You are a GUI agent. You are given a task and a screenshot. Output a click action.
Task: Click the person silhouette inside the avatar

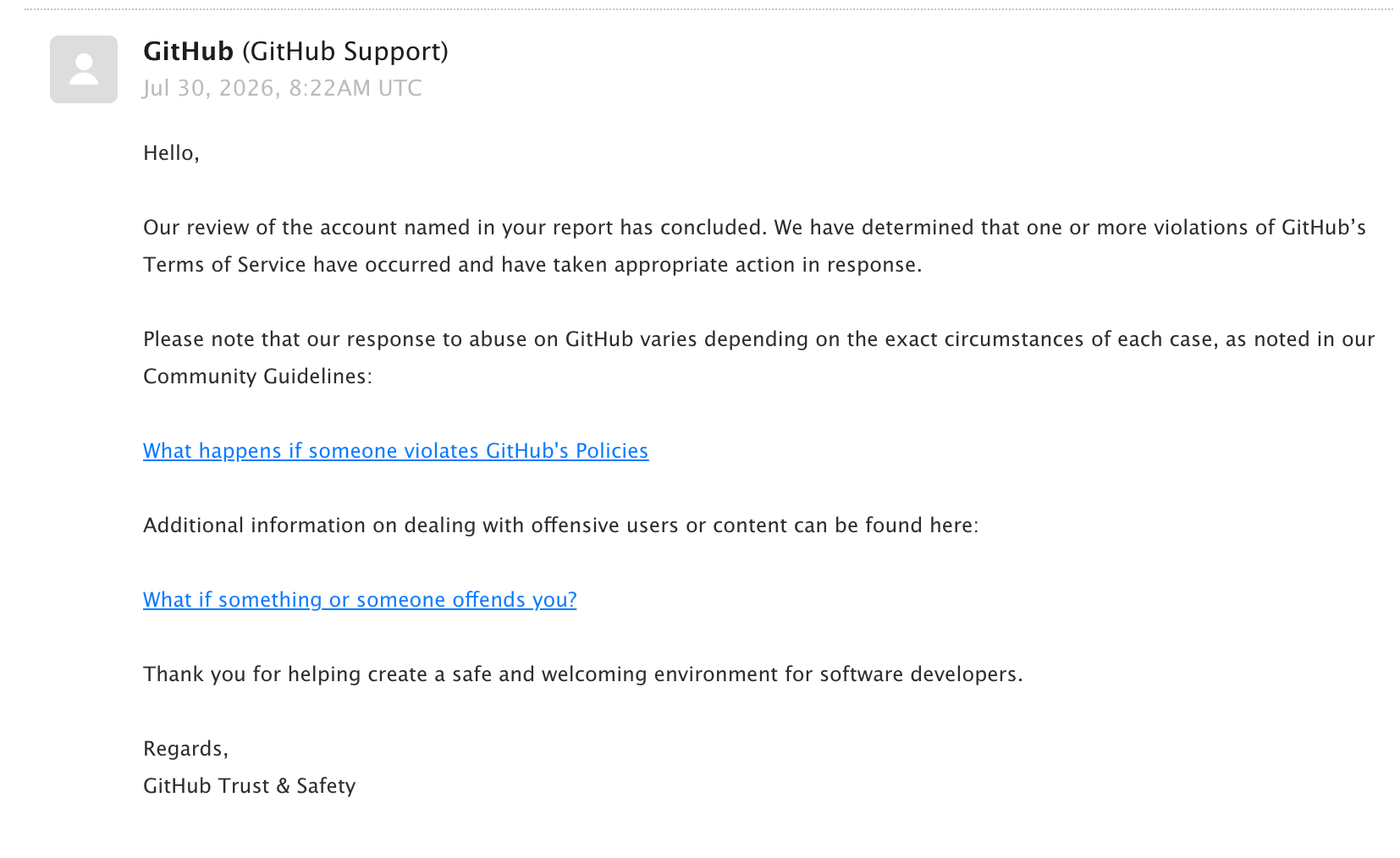(x=84, y=69)
